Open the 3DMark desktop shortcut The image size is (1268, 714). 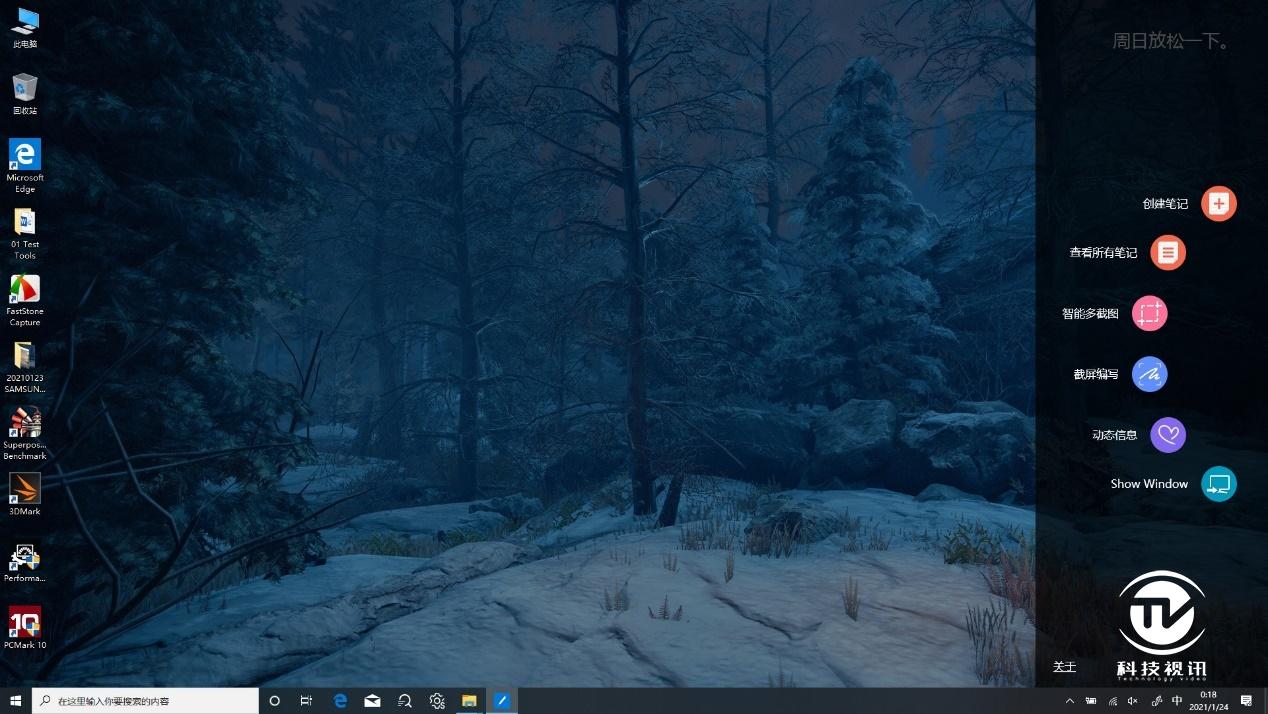point(25,493)
